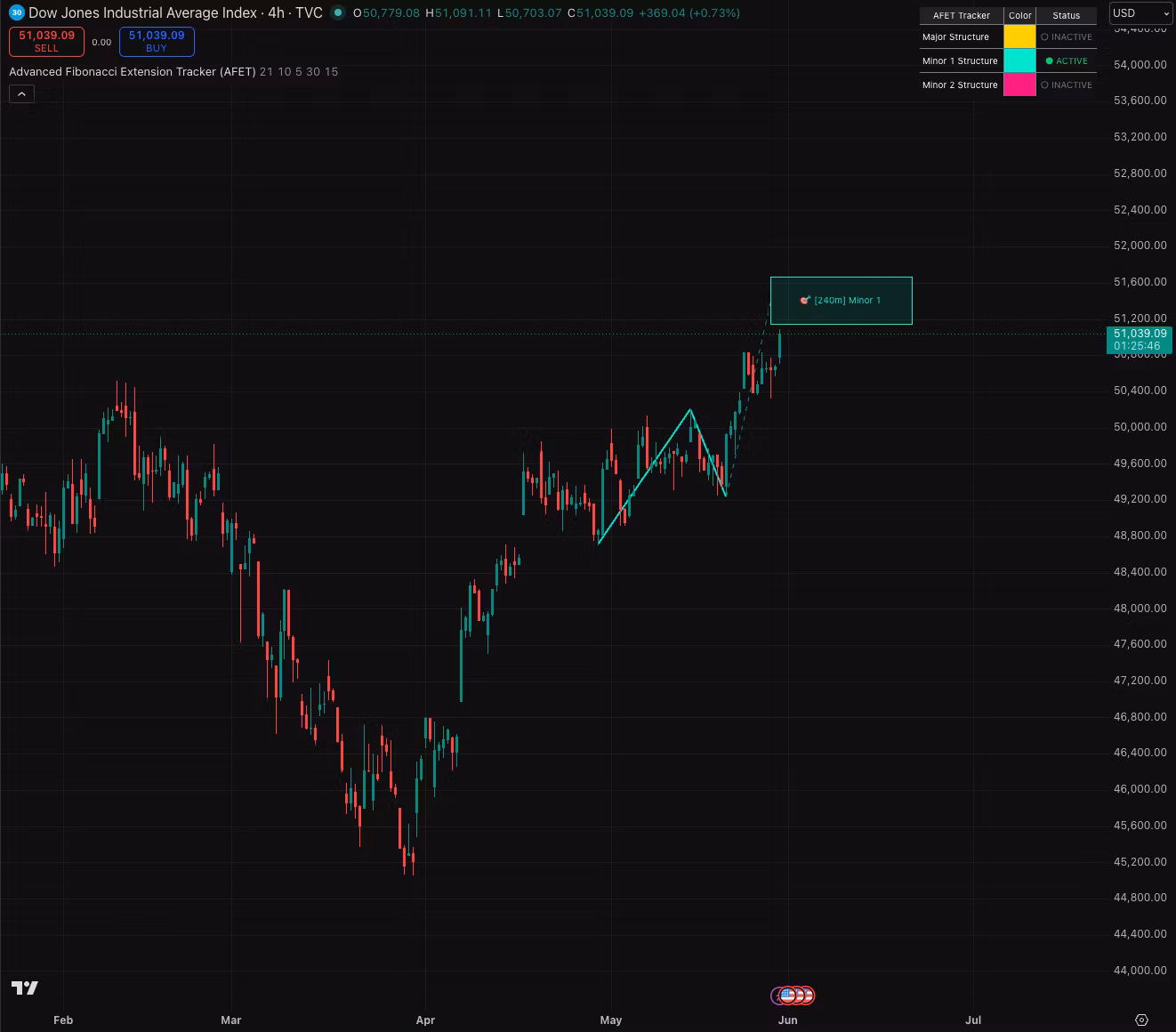The image size is (1176, 1032).
Task: Click the INACTIVE status for Minor 2 Structure
Action: coord(1067,85)
